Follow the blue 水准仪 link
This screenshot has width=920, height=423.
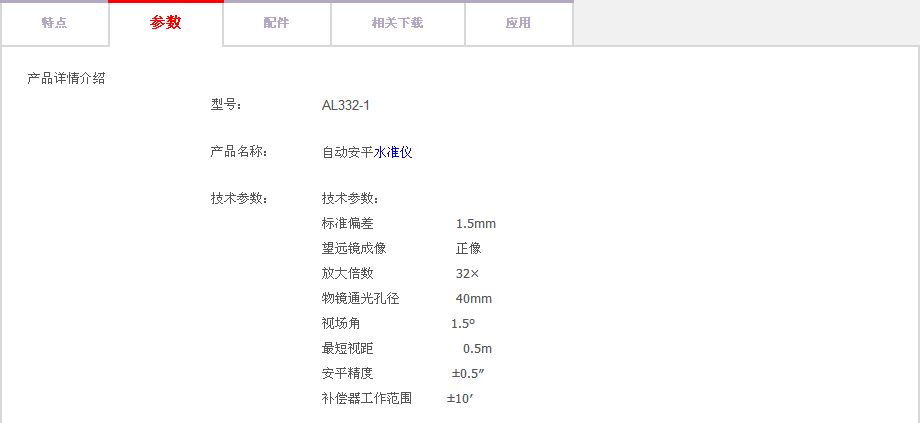coord(393,152)
